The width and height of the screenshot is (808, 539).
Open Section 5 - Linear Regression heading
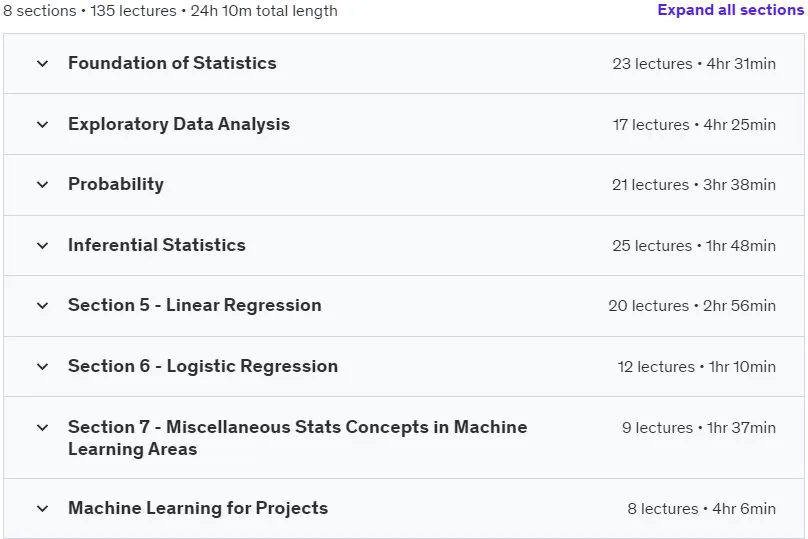pyautogui.click(x=195, y=305)
